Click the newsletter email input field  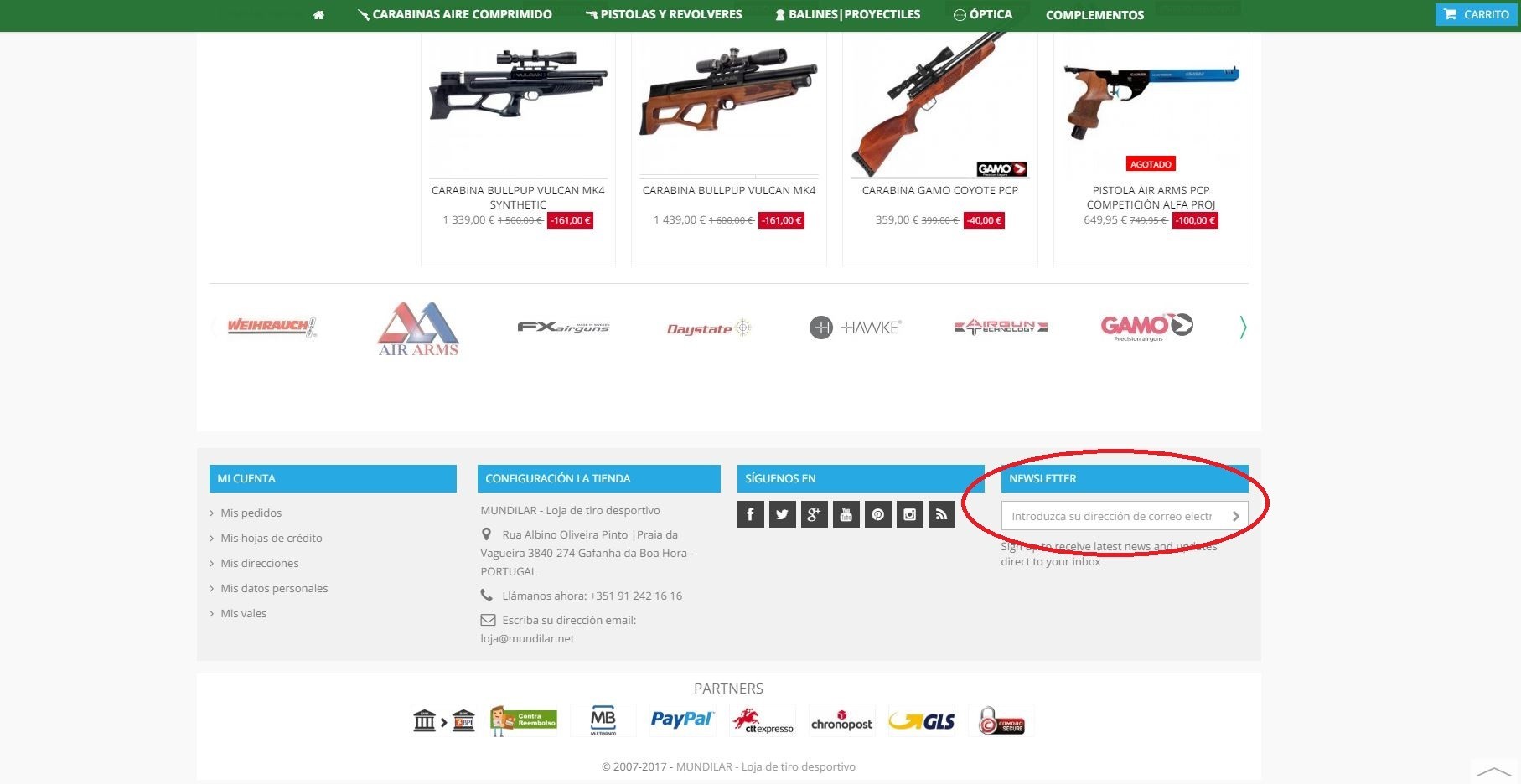1113,516
